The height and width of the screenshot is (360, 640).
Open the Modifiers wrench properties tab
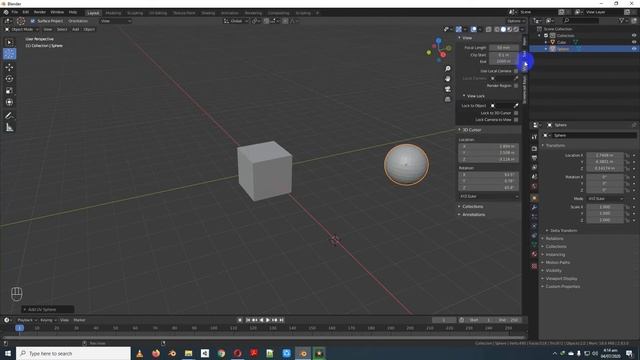[x=534, y=208]
